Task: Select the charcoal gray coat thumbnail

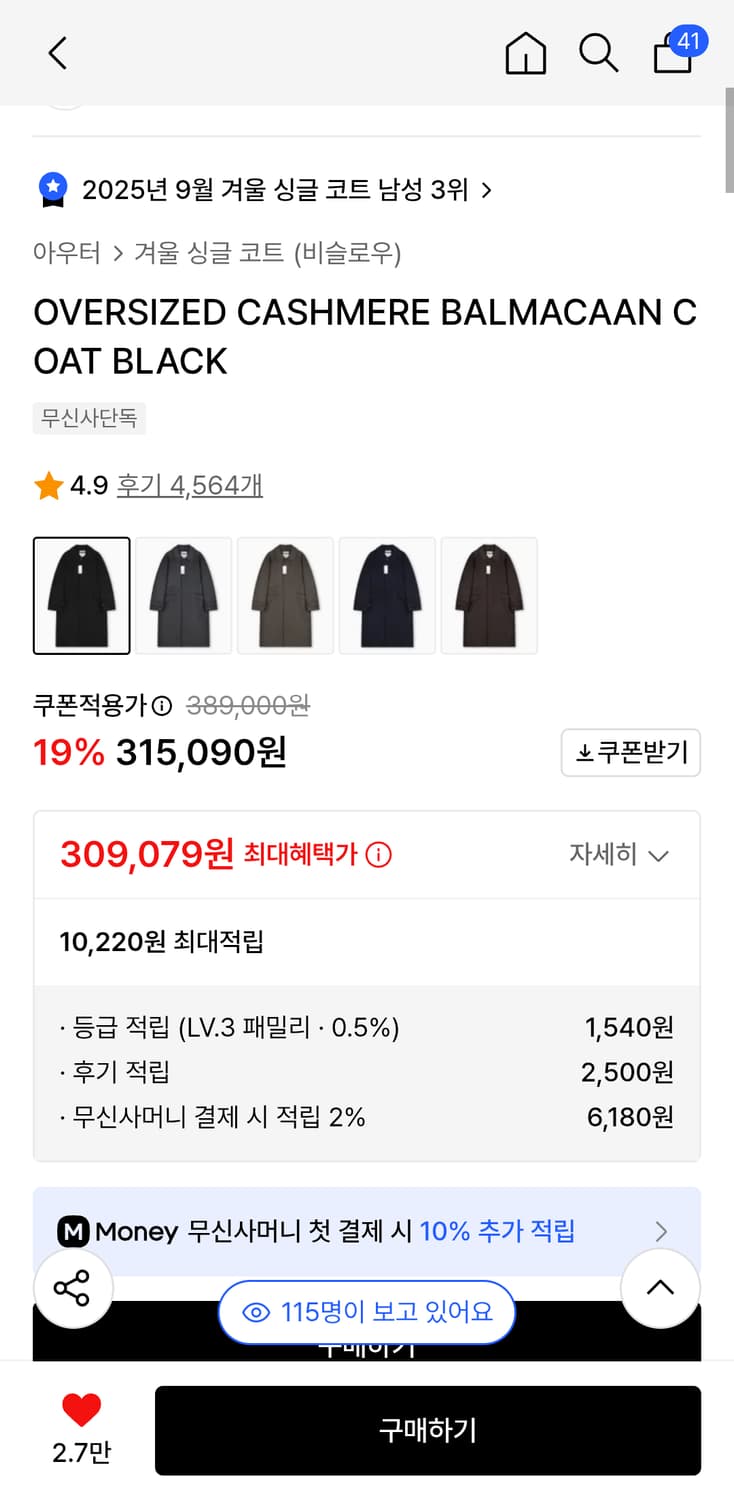Action: click(184, 596)
